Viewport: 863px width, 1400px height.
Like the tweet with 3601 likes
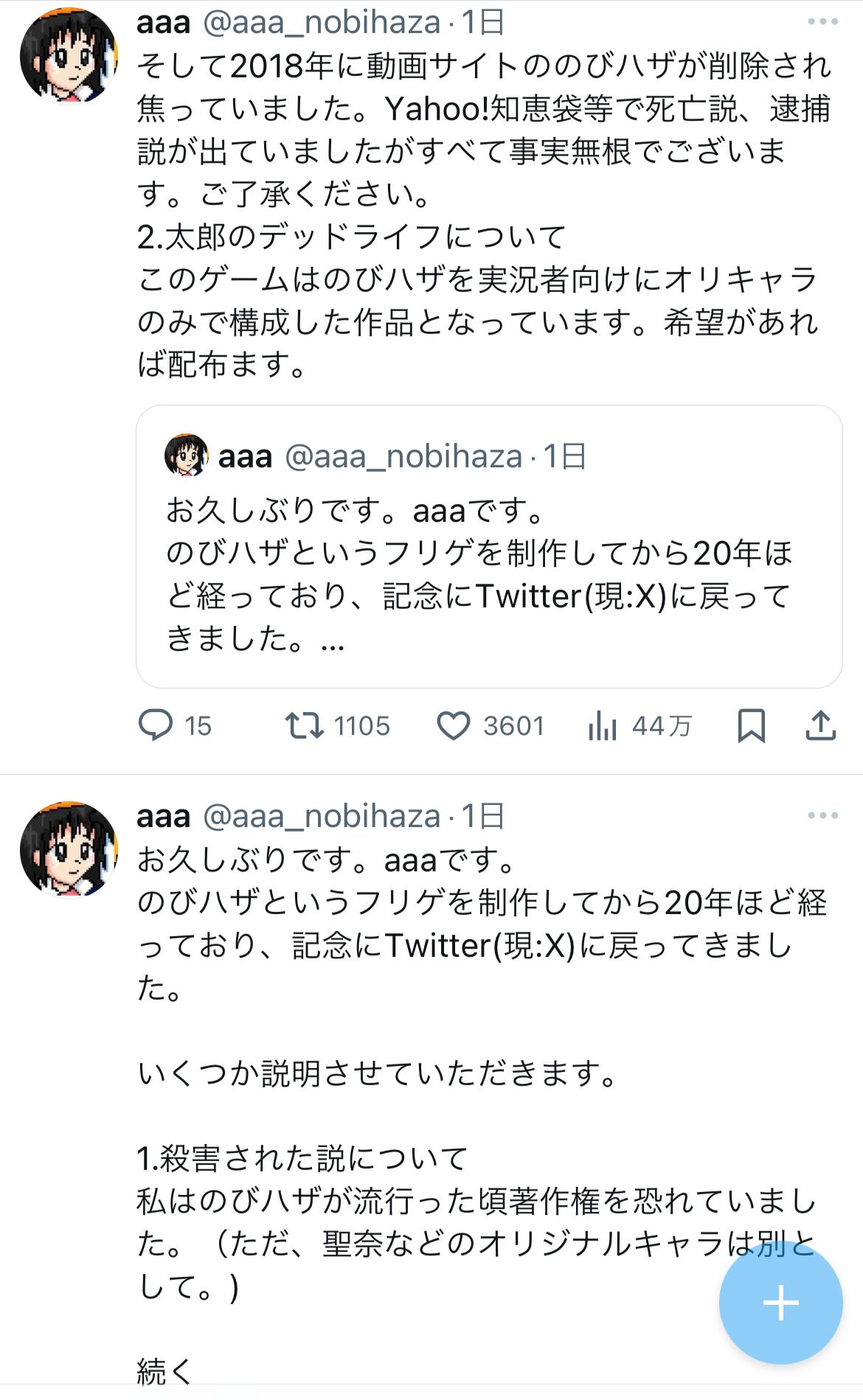[454, 726]
